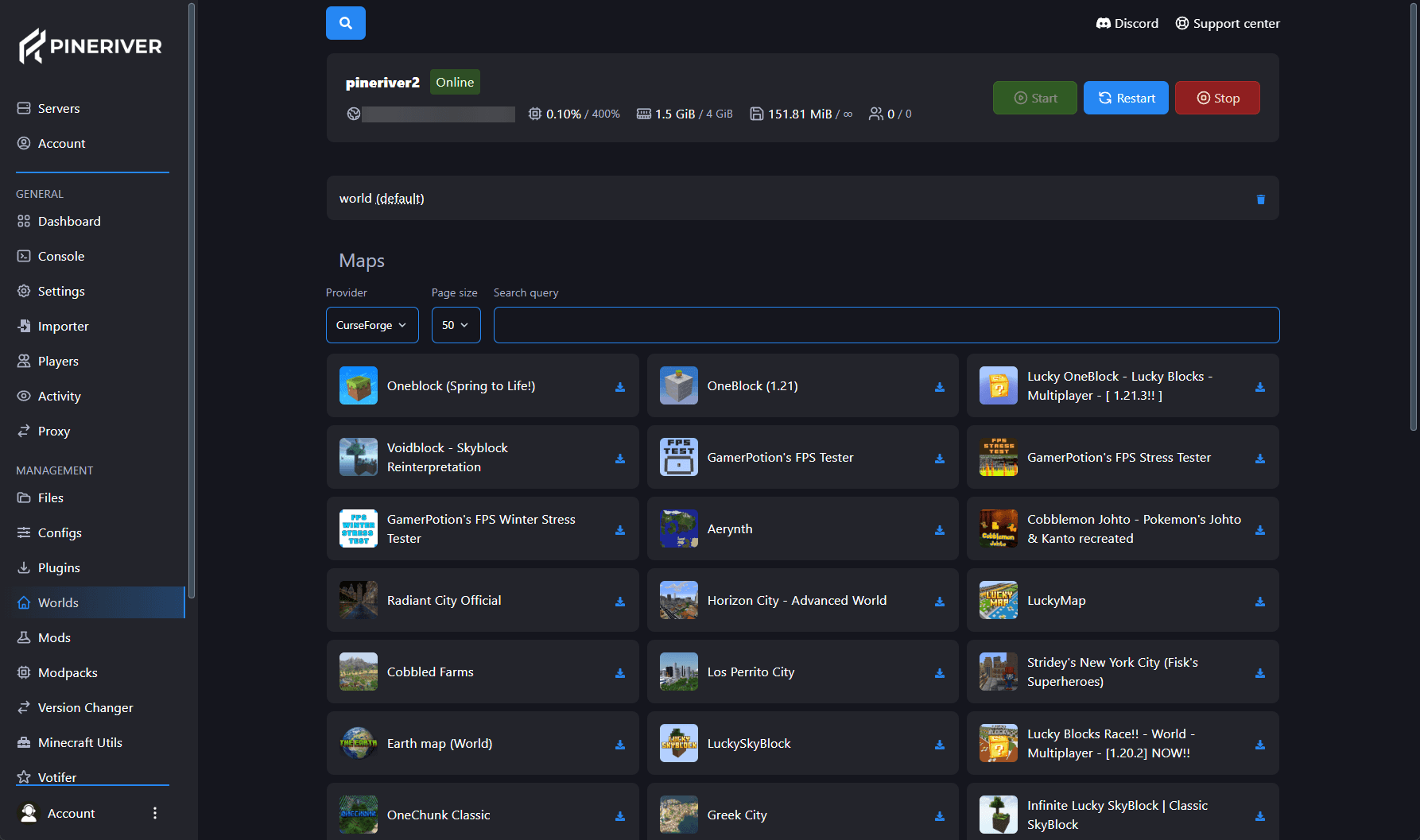The width and height of the screenshot is (1420, 840).
Task: Open the Proxy page
Action: pyautogui.click(x=44, y=431)
